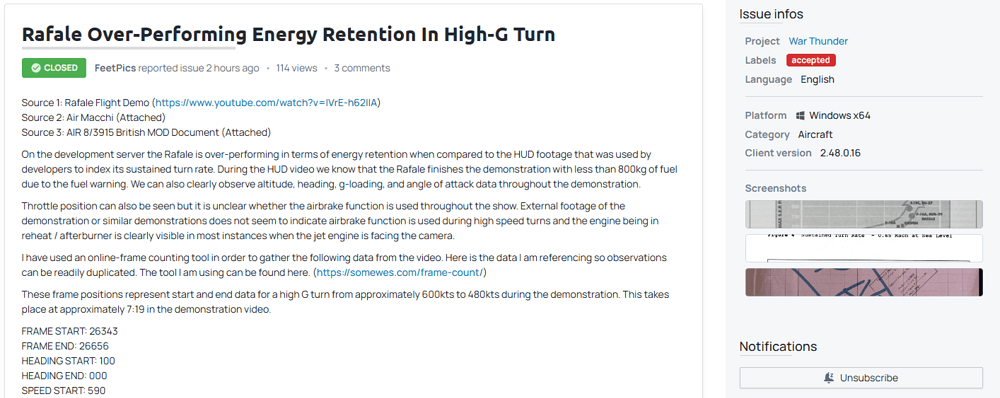Click the Windows logo platform icon
This screenshot has width=1000, height=398.
[800, 115]
